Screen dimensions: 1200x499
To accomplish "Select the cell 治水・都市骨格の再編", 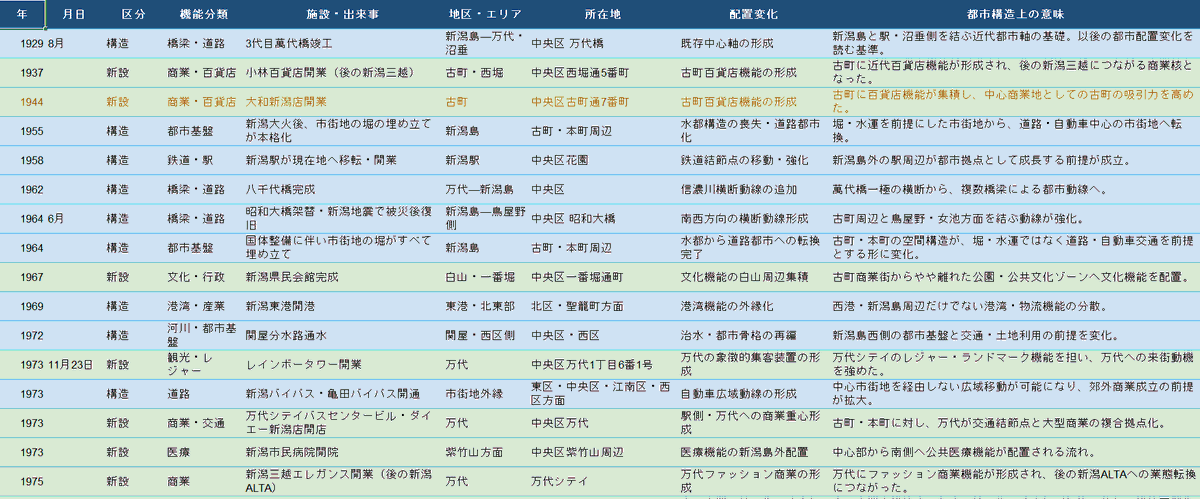I will coord(753,334).
